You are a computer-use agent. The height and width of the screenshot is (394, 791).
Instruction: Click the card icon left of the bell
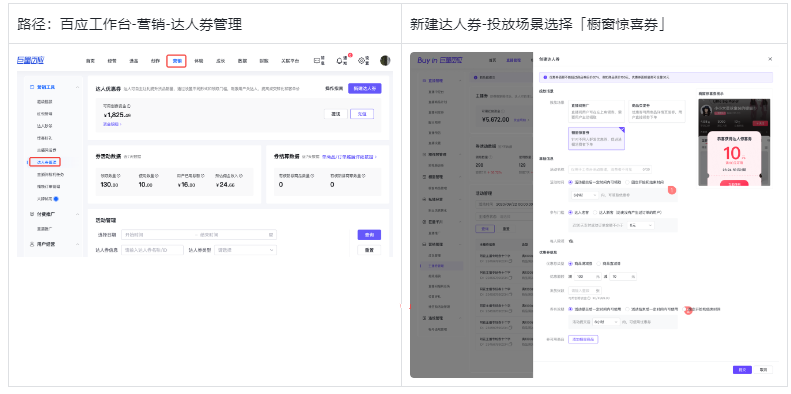pyautogui.click(x=317, y=61)
